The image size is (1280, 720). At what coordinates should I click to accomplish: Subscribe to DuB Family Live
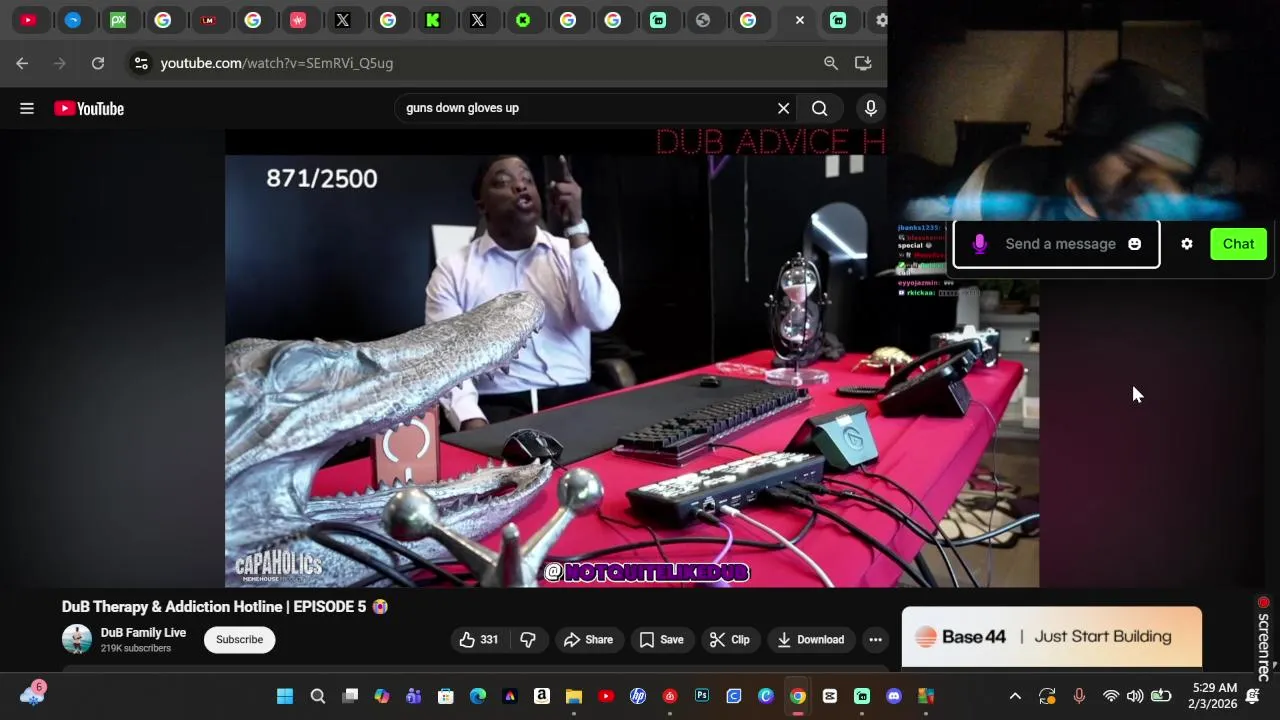(239, 640)
